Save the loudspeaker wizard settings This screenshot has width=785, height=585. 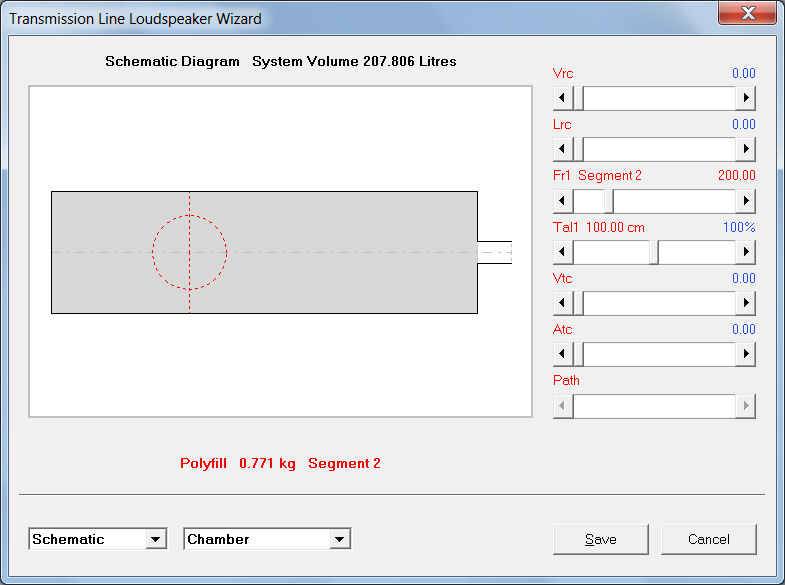(601, 539)
